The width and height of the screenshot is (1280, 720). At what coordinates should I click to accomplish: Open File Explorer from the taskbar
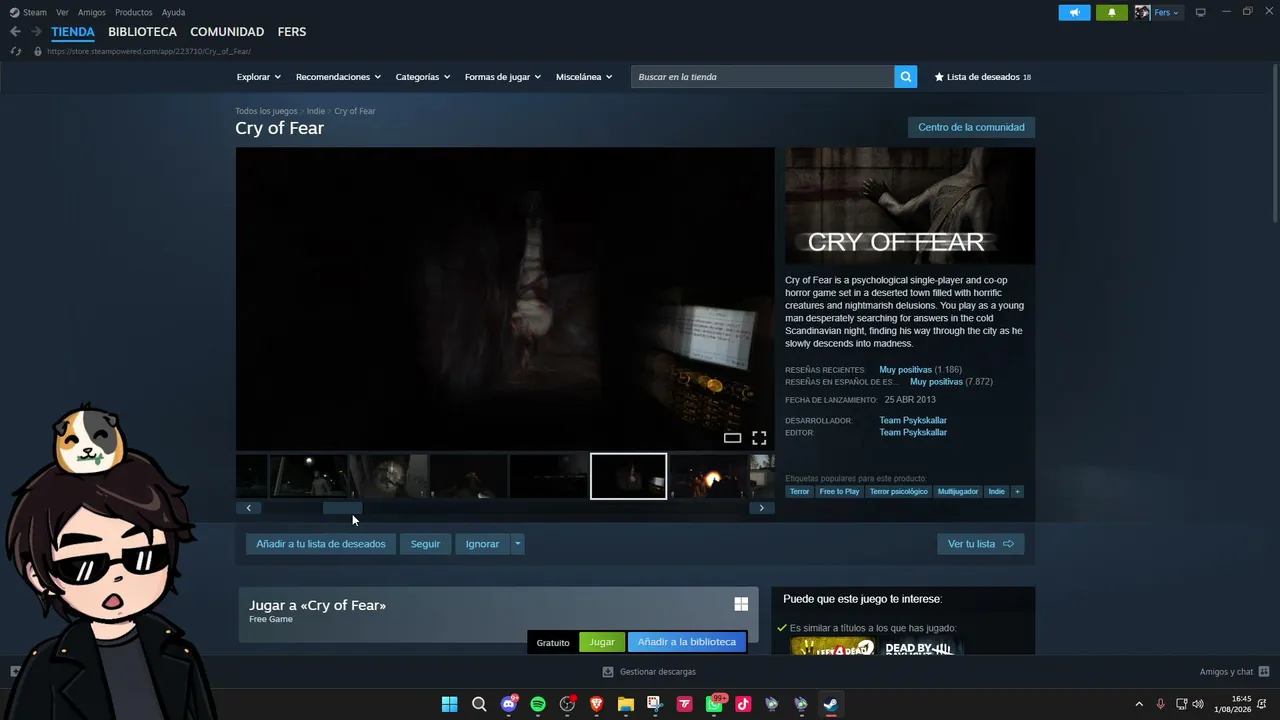pos(626,704)
